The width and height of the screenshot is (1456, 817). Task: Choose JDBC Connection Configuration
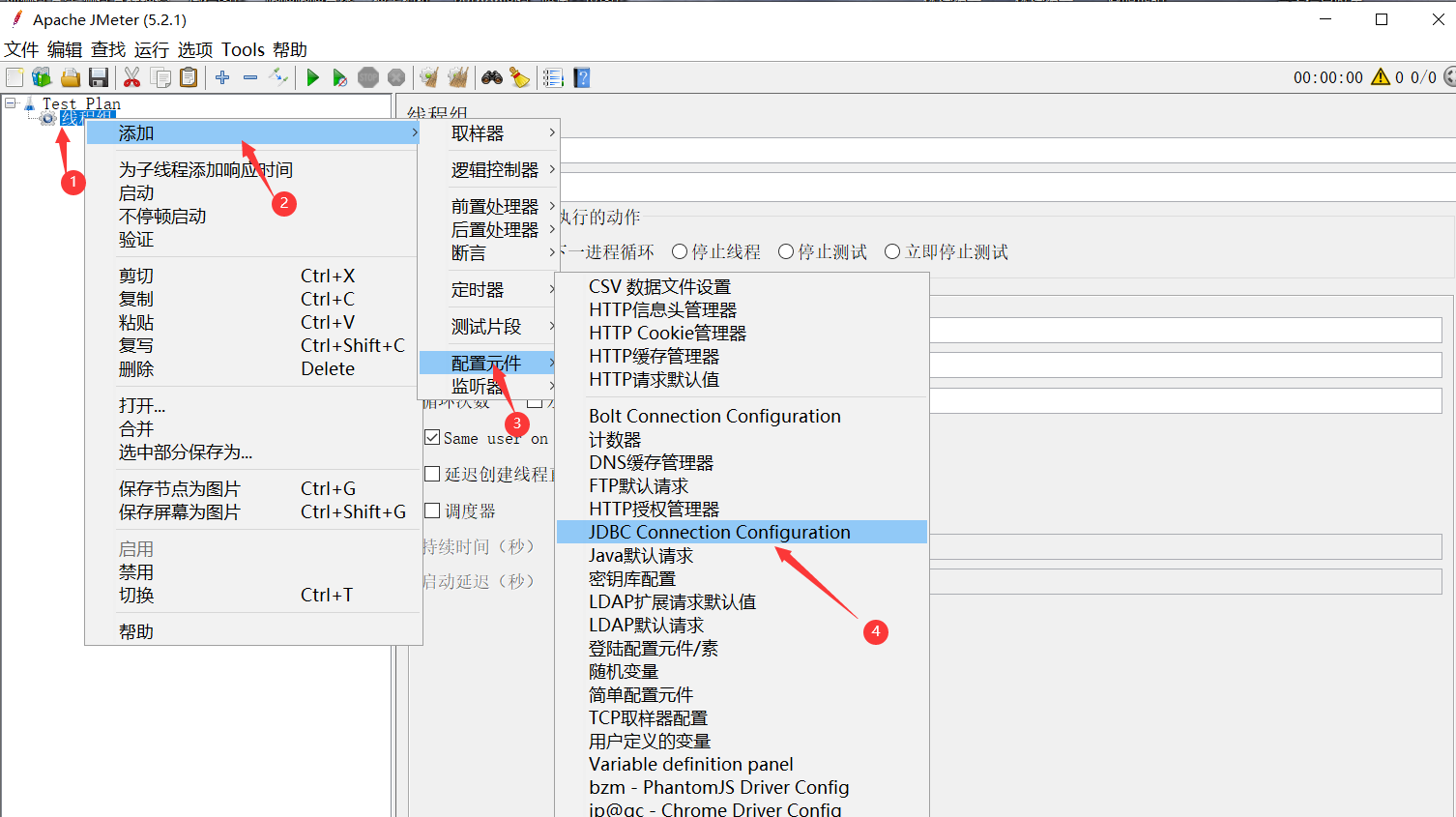pos(742,532)
